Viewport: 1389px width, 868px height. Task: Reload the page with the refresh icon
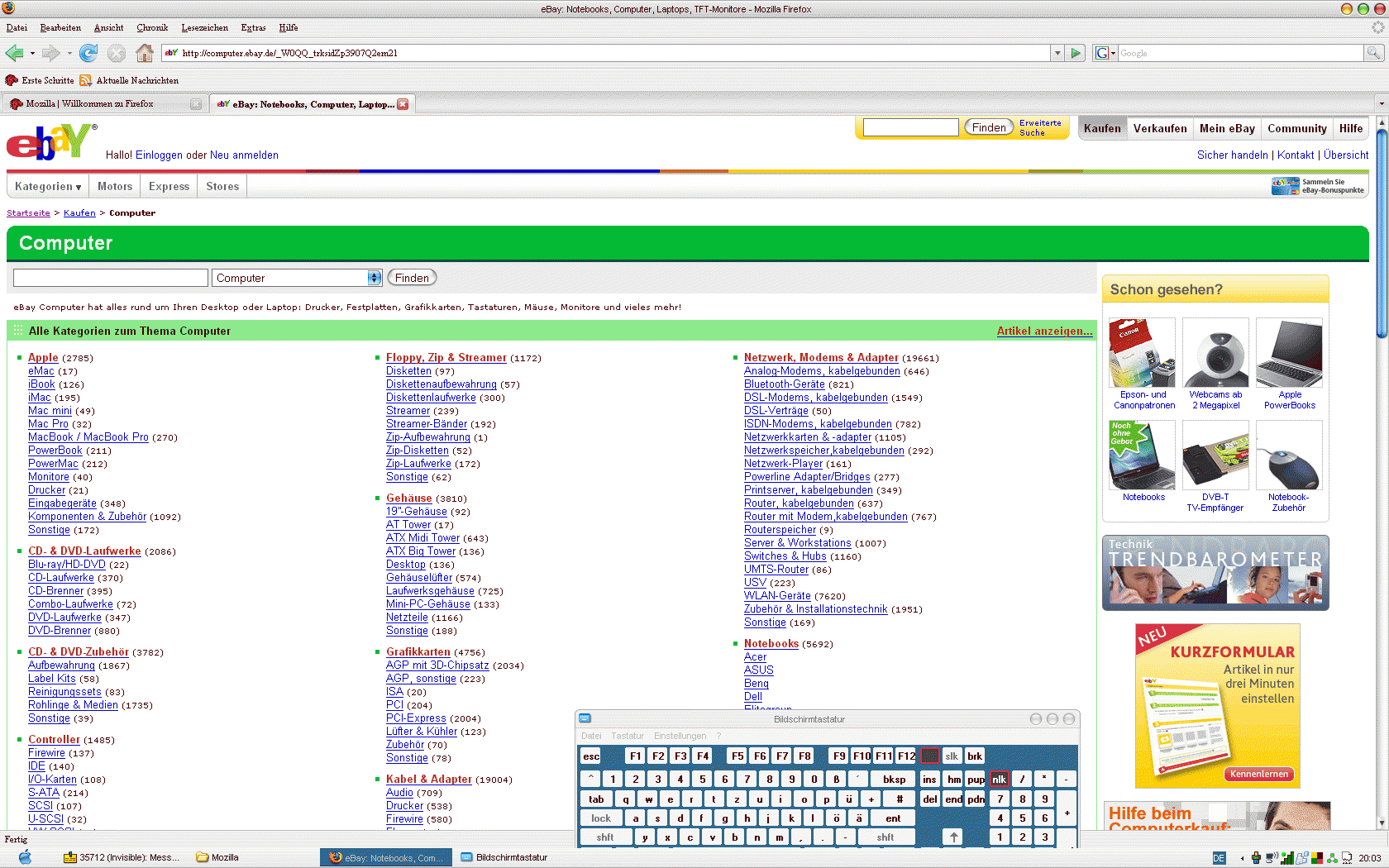tap(88, 53)
